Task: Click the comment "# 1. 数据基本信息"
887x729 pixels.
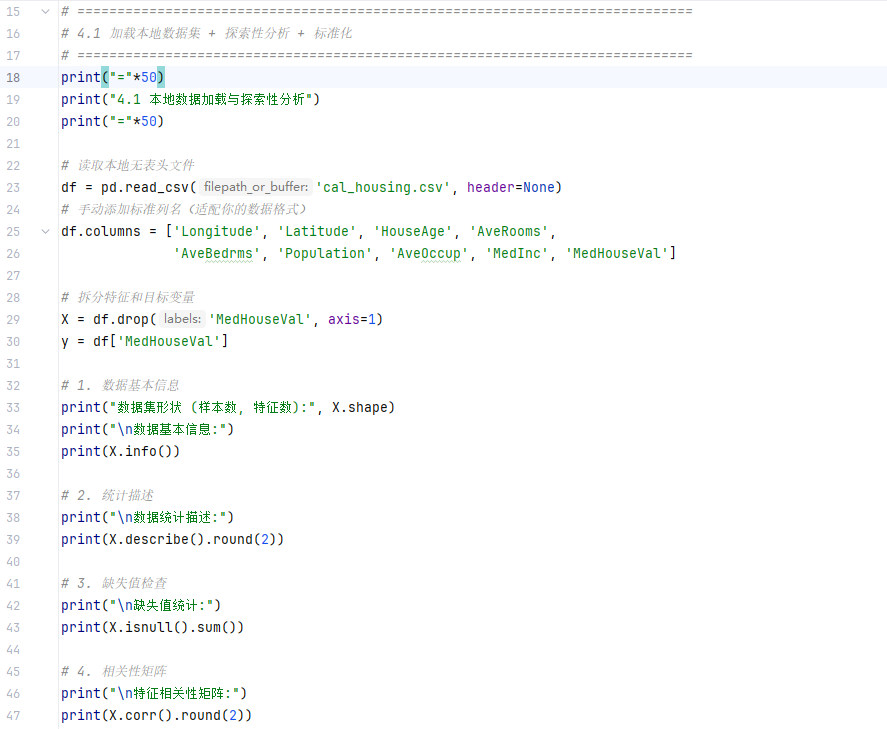Action: tap(120, 385)
